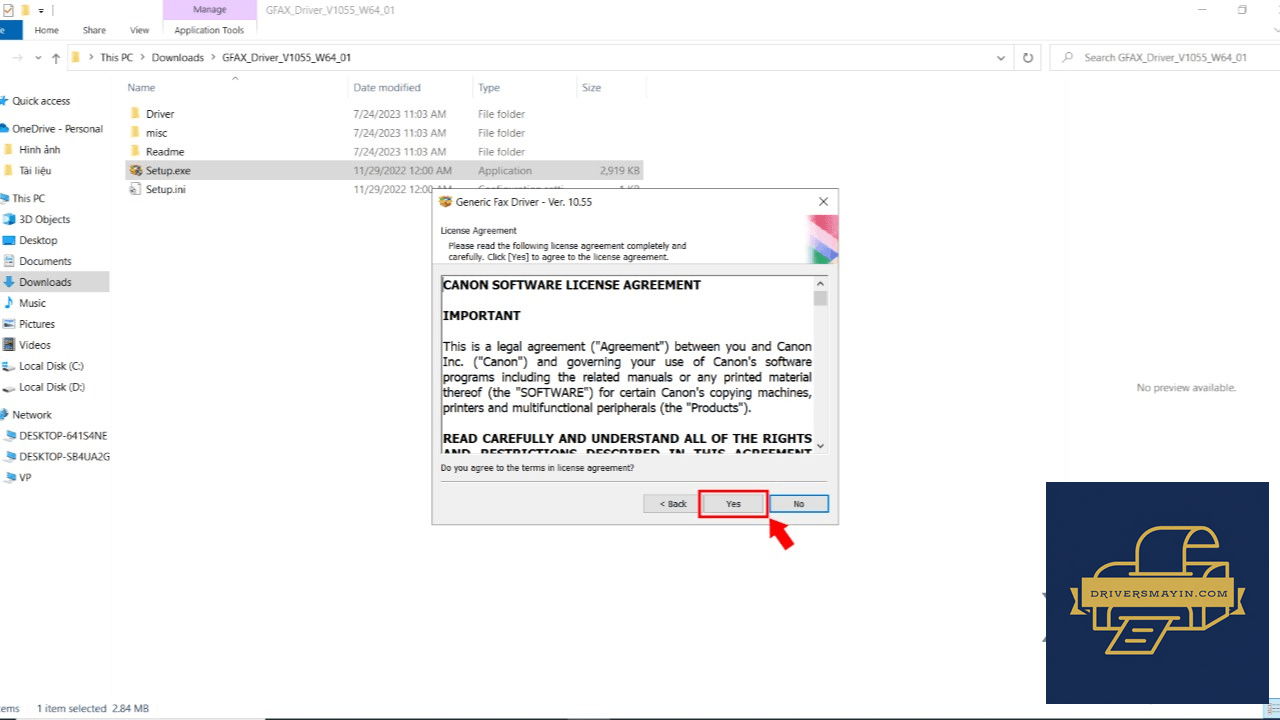Select Quick access in the navigation pane
The image size is (1280, 720).
coord(41,101)
